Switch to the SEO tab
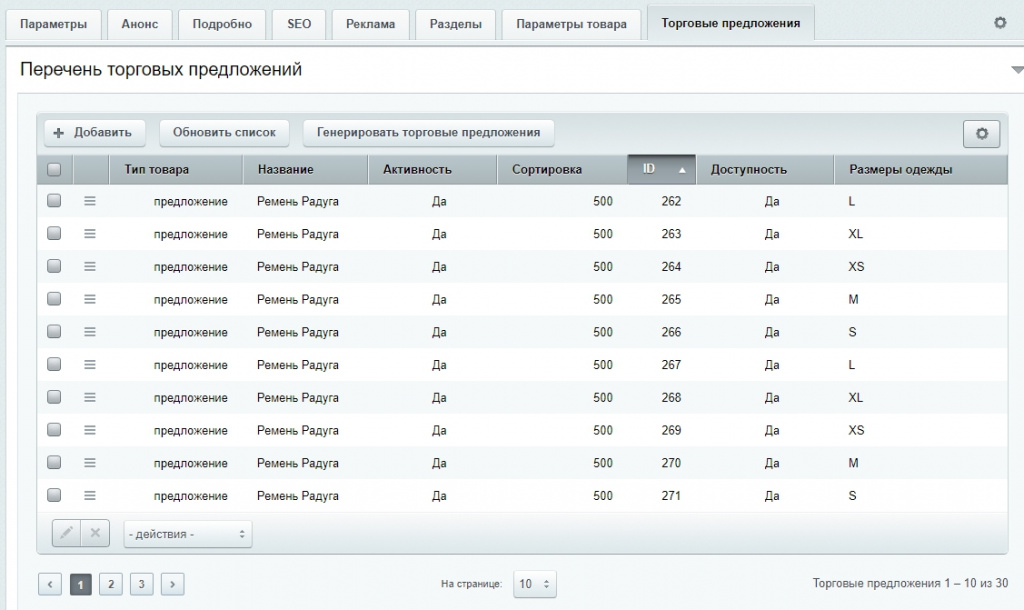 (299, 25)
